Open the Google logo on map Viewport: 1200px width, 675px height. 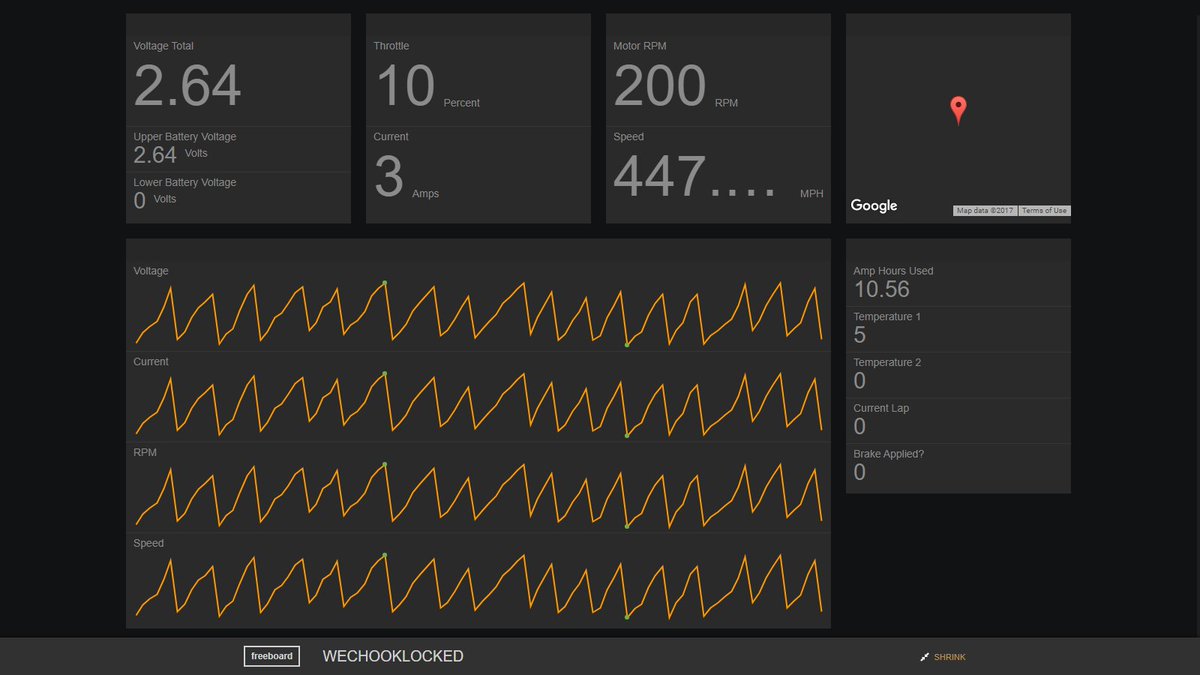pos(874,205)
